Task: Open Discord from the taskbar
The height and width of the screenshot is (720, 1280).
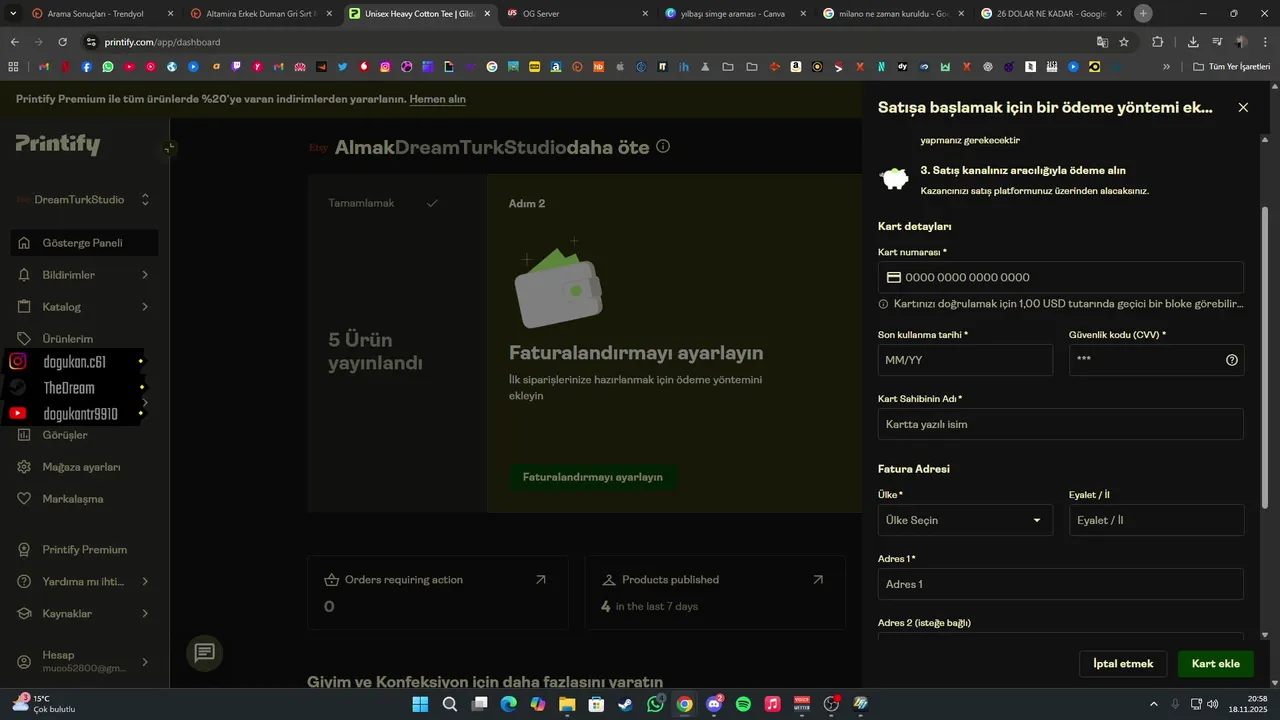Action: point(714,704)
